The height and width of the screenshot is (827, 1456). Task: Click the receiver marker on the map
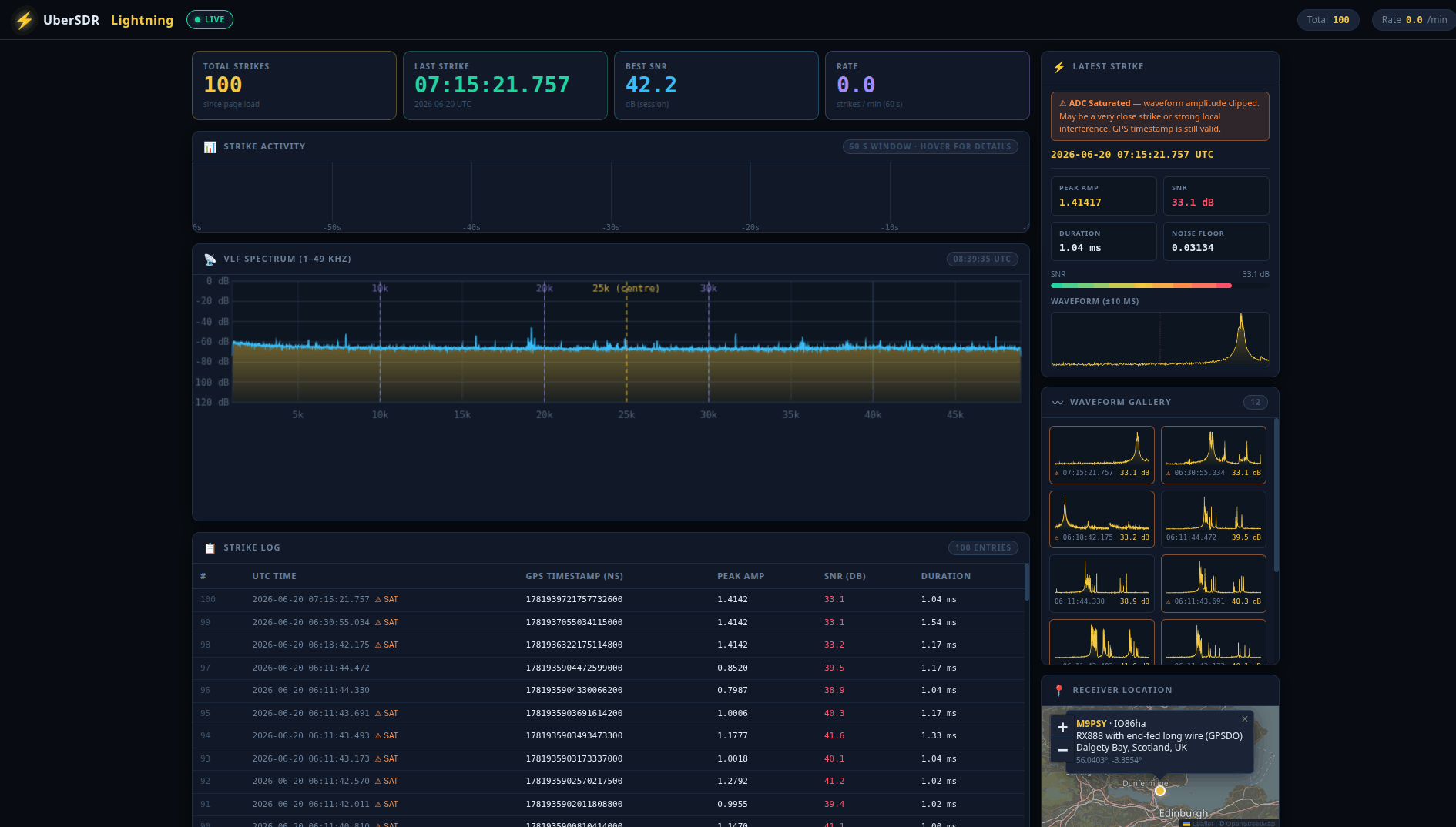[x=1159, y=791]
